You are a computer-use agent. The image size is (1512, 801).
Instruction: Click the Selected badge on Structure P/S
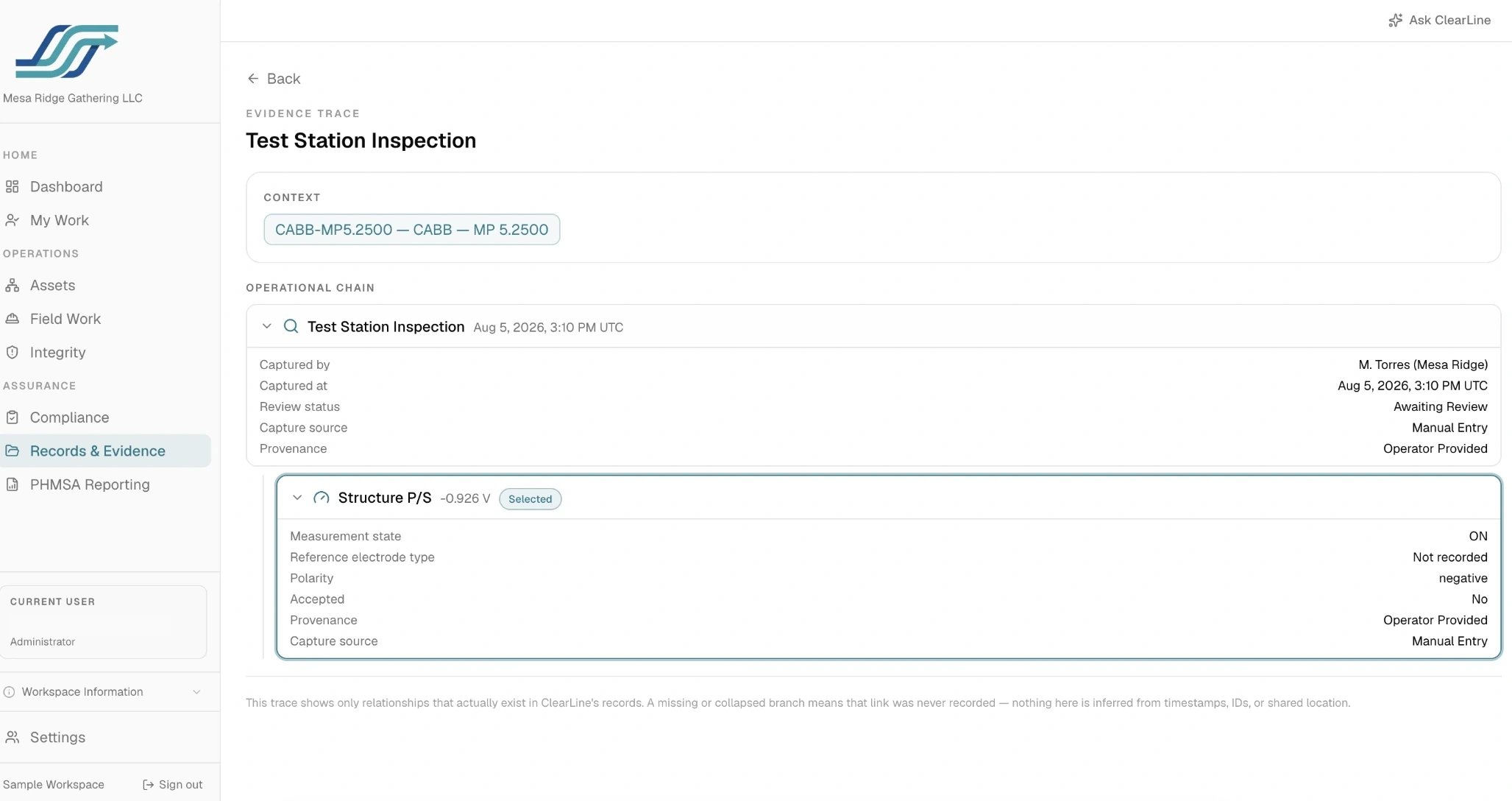click(530, 499)
